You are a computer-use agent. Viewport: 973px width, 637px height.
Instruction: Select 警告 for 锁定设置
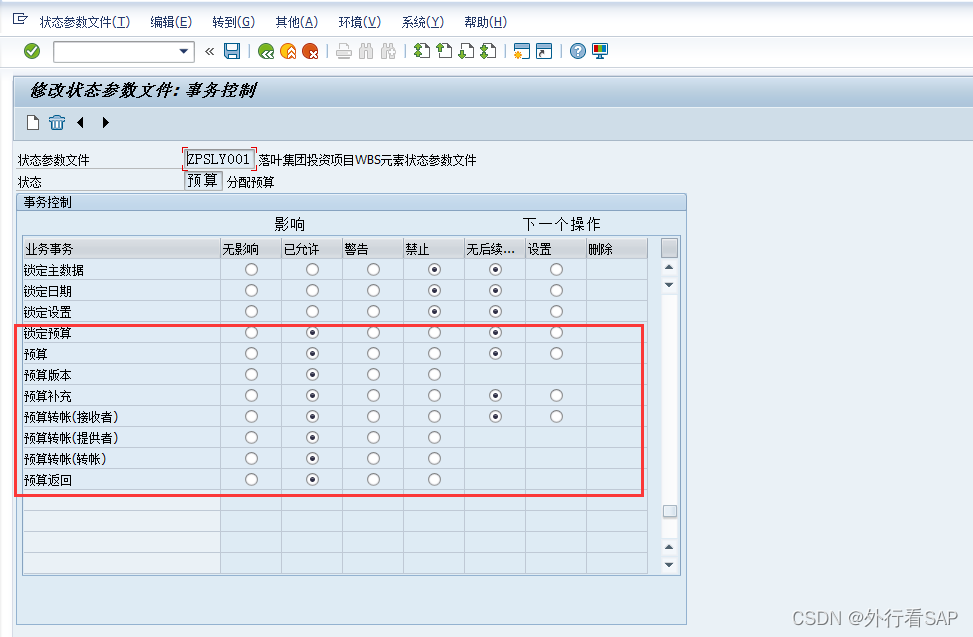(x=373, y=311)
